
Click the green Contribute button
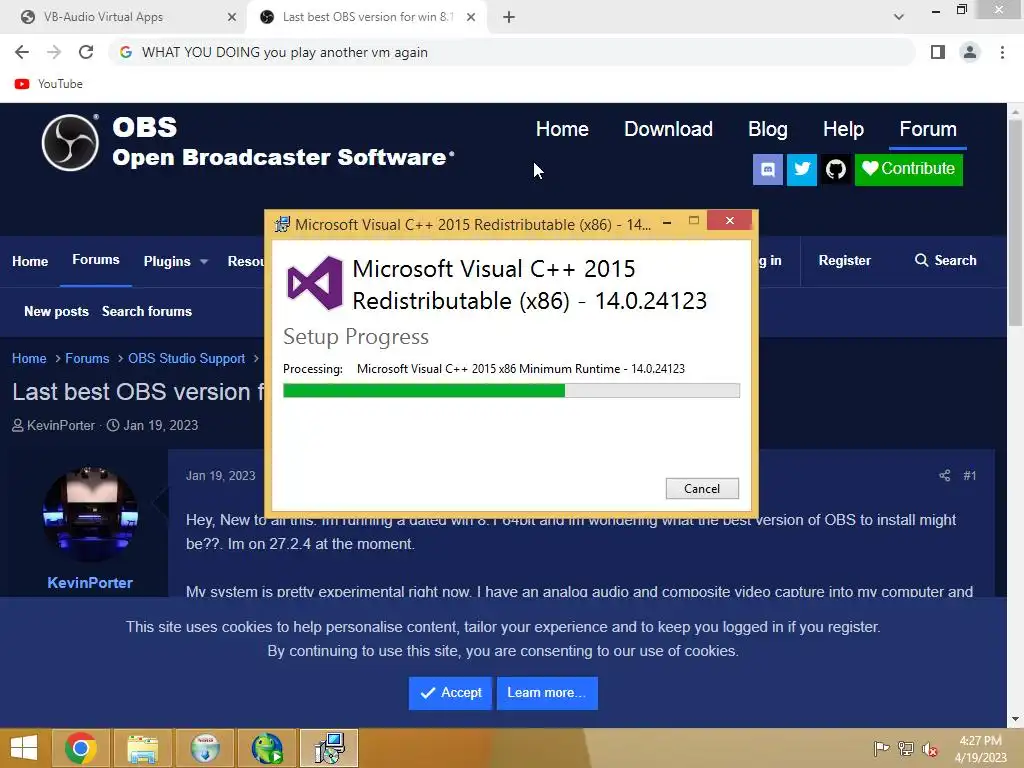tap(908, 169)
